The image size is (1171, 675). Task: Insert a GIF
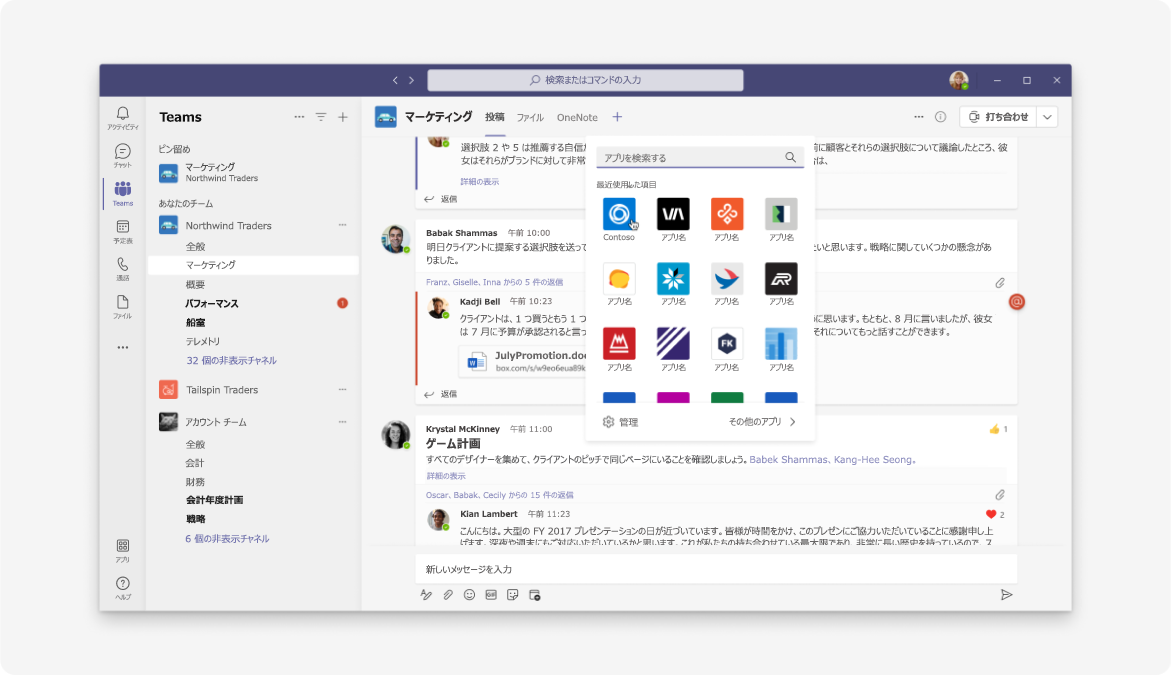tap(491, 595)
